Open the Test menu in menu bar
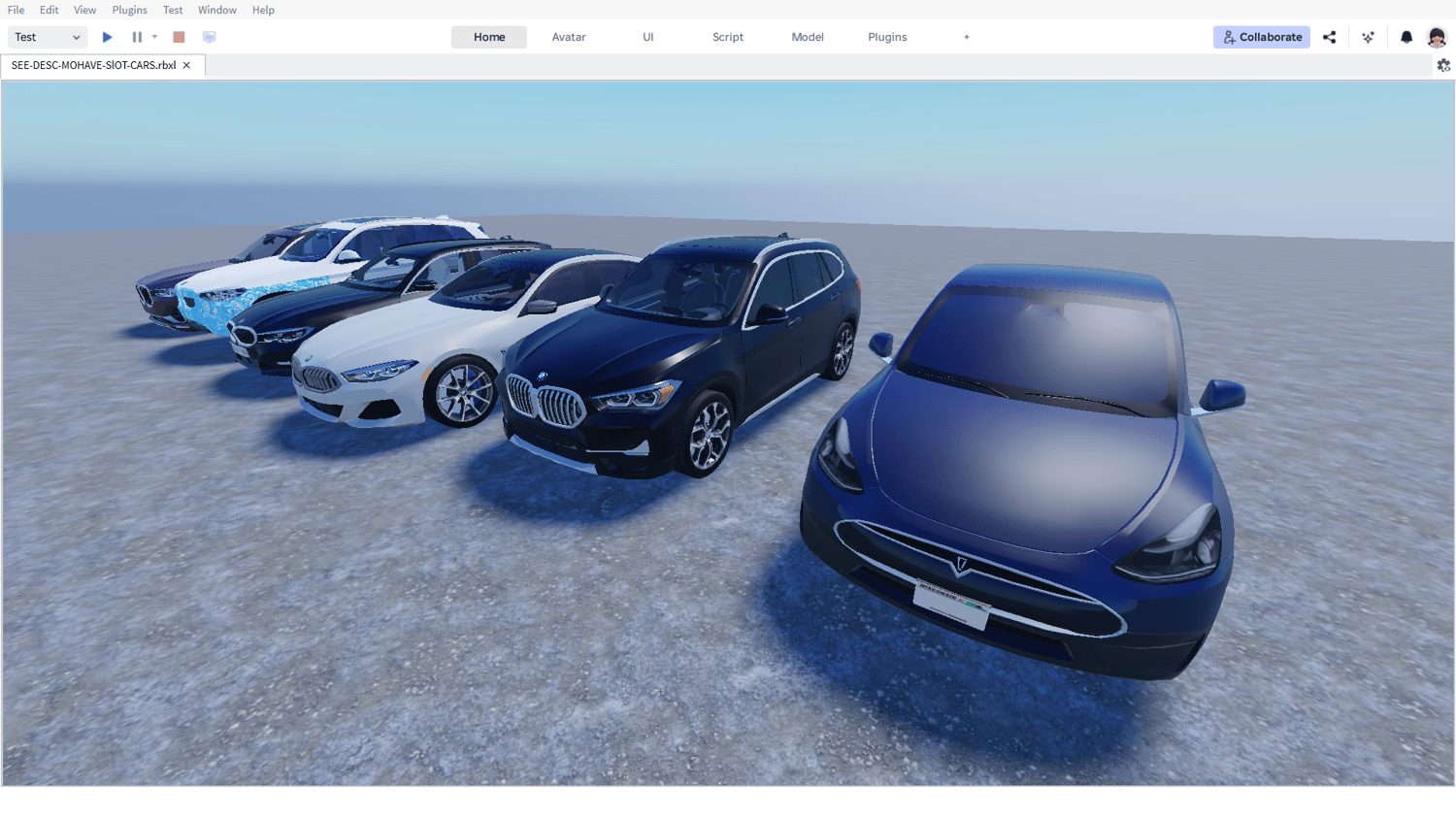 pos(173,10)
